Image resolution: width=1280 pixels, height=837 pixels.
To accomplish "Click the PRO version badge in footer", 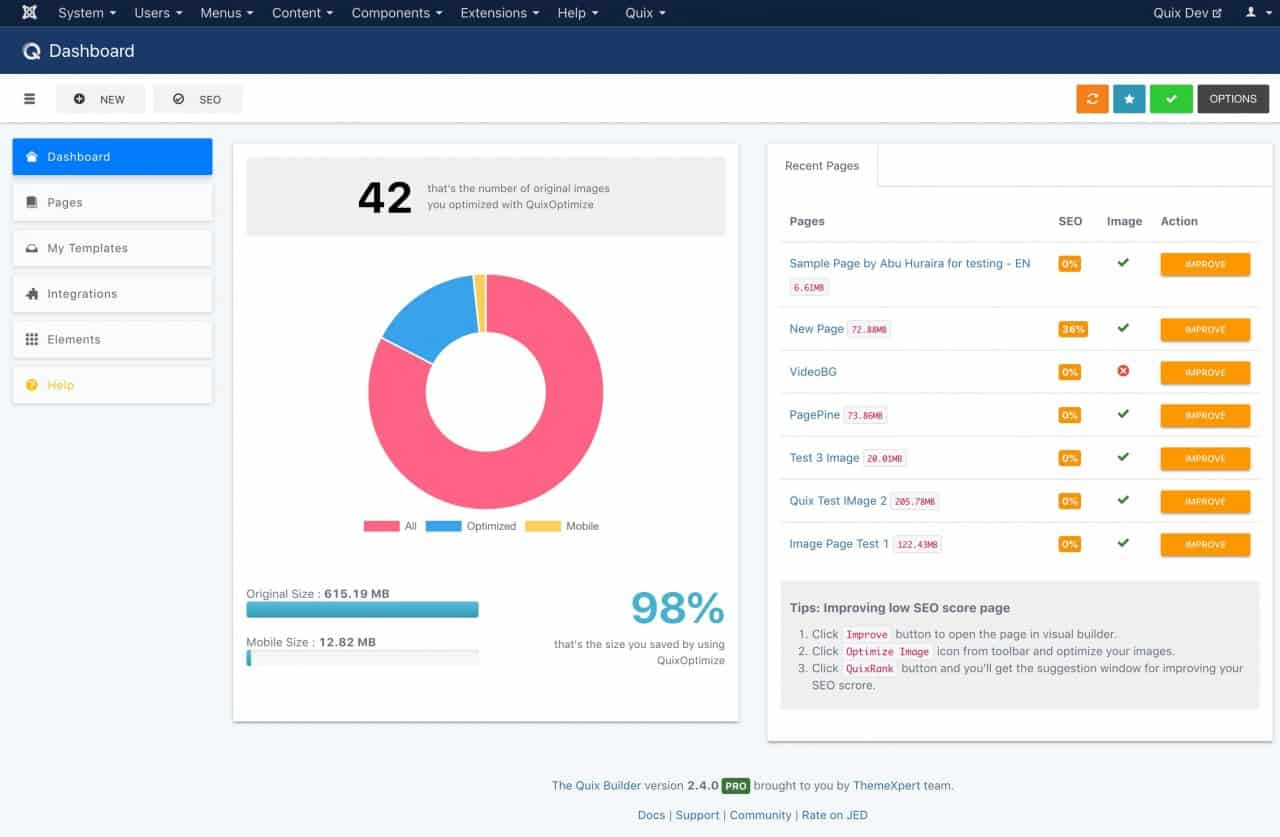I will tap(736, 786).
